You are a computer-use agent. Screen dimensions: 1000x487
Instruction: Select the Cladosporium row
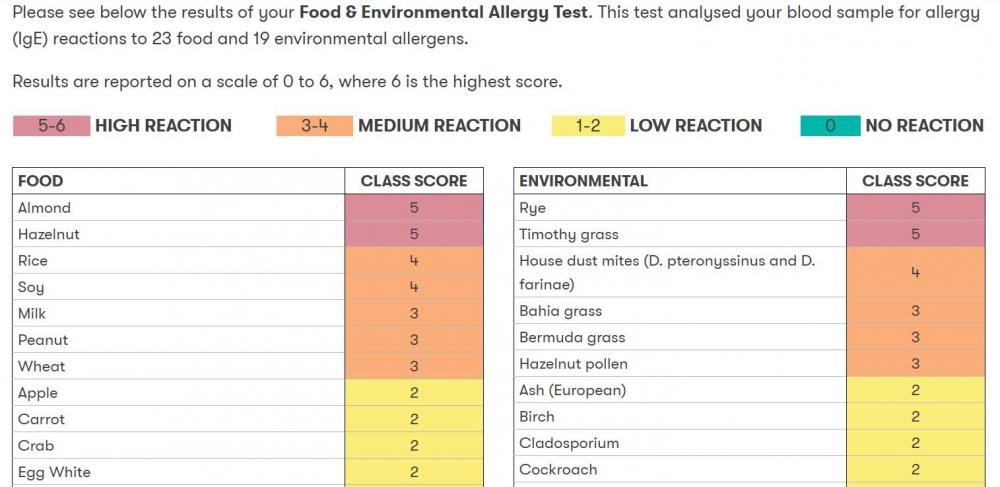[749, 443]
